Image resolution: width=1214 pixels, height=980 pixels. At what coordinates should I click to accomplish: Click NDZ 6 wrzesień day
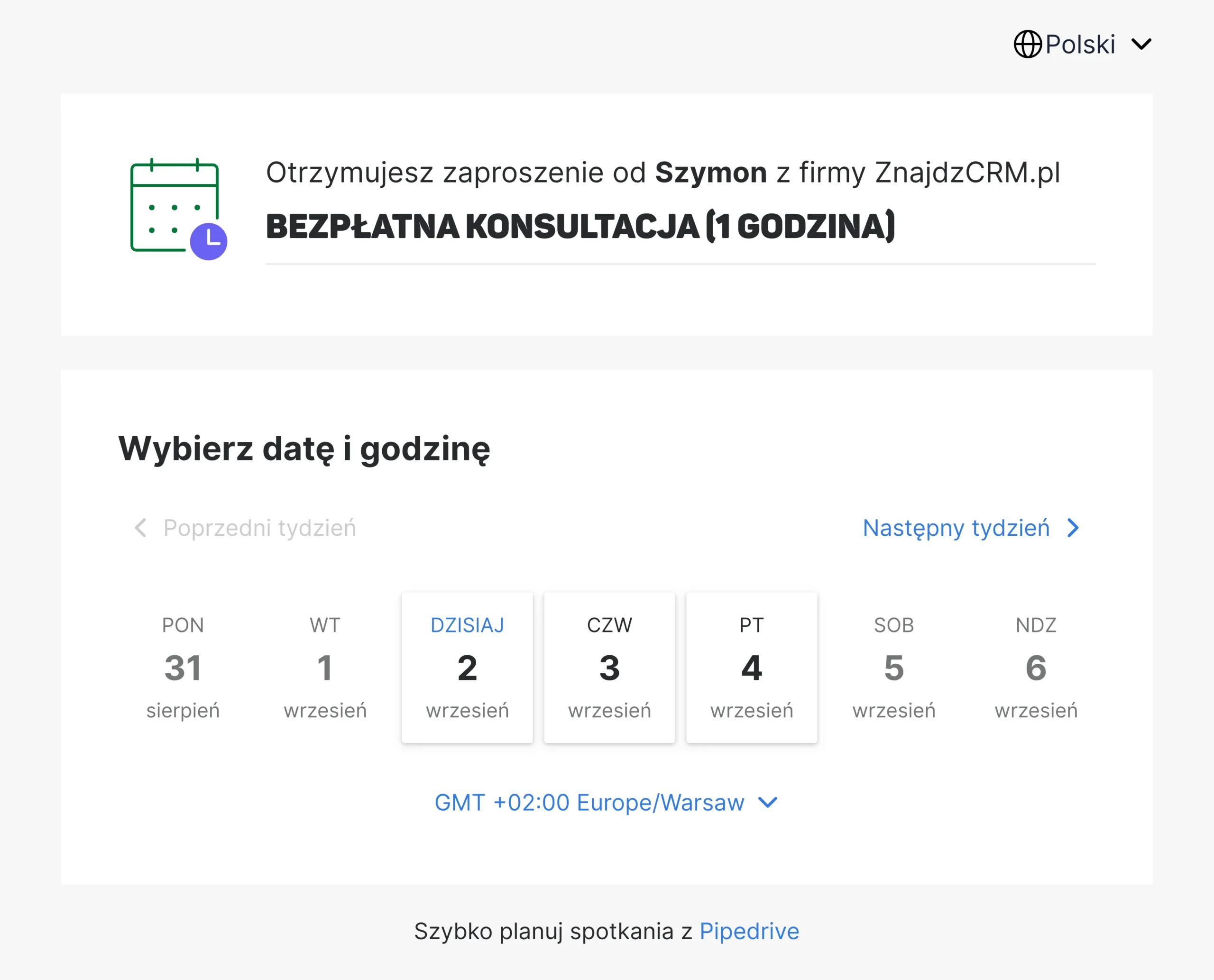[1036, 667]
